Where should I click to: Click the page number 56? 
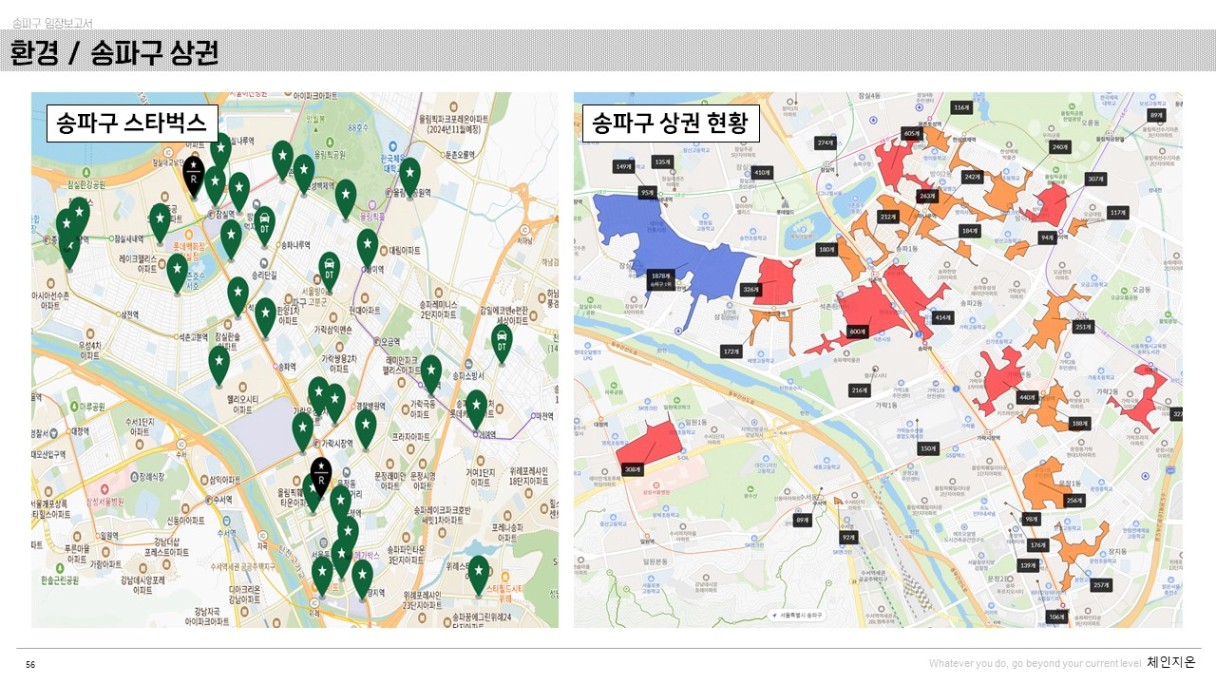30,664
